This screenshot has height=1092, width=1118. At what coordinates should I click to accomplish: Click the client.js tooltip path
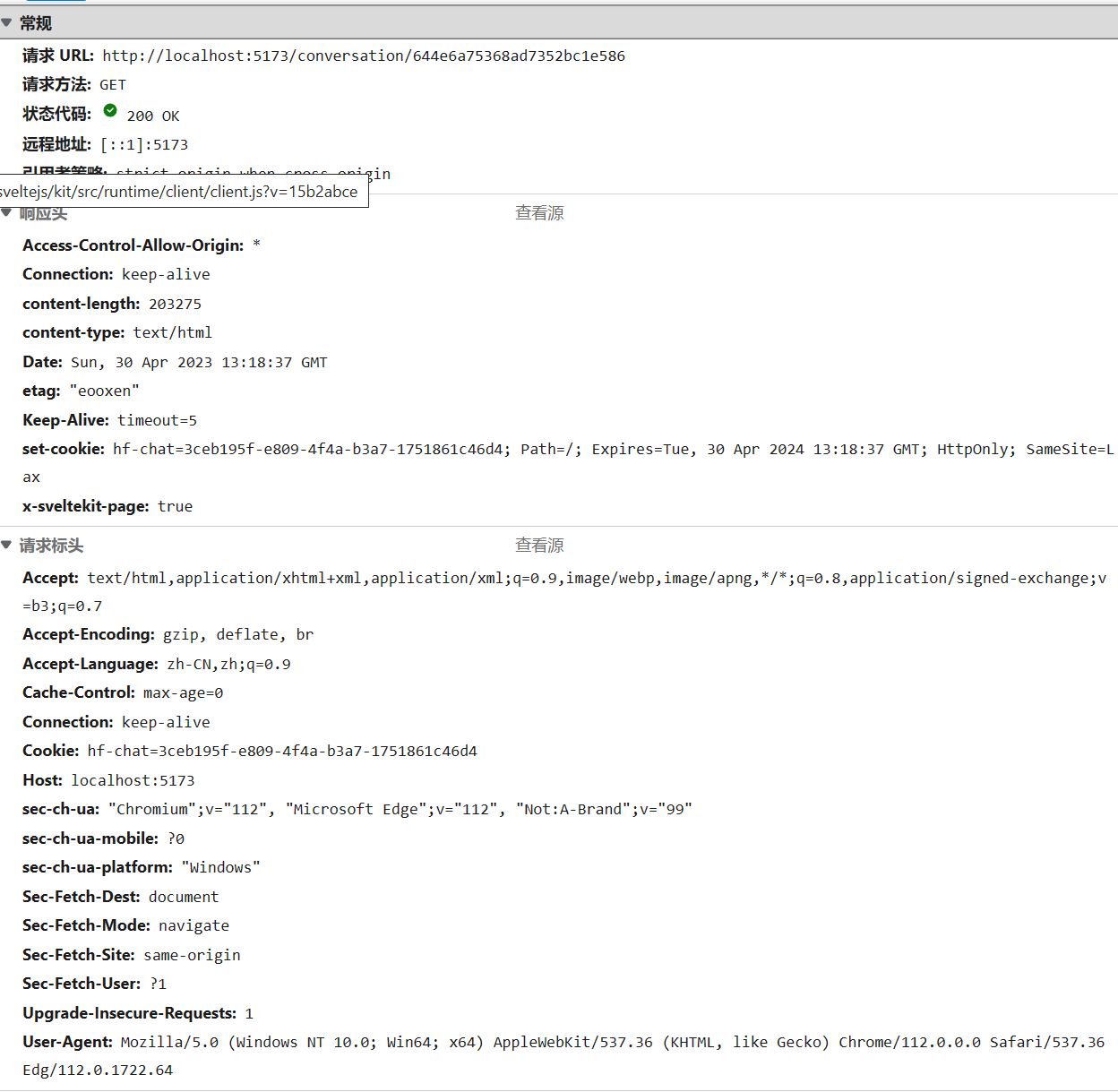[179, 191]
